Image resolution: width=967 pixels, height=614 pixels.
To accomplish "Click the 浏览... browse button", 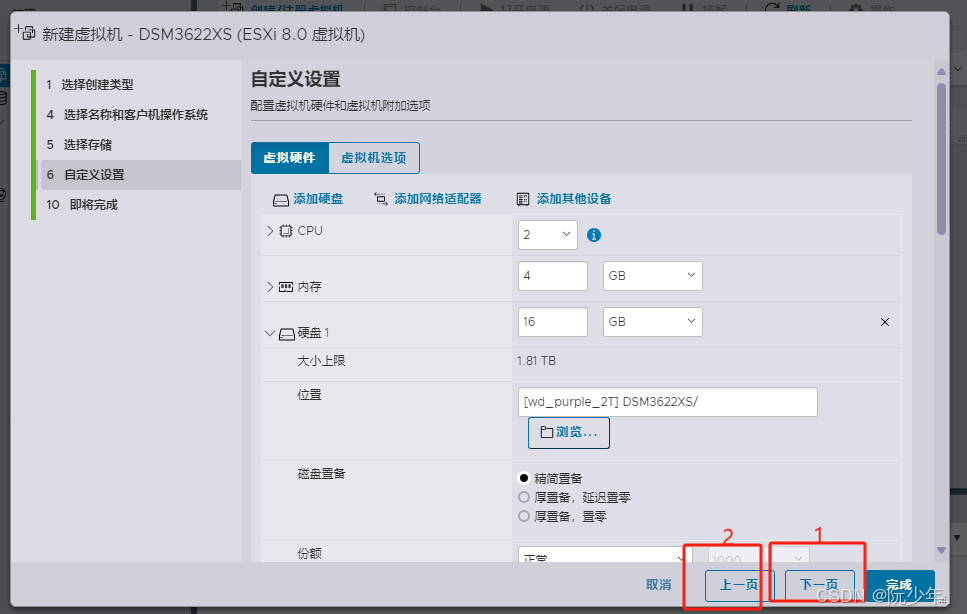I will (568, 432).
